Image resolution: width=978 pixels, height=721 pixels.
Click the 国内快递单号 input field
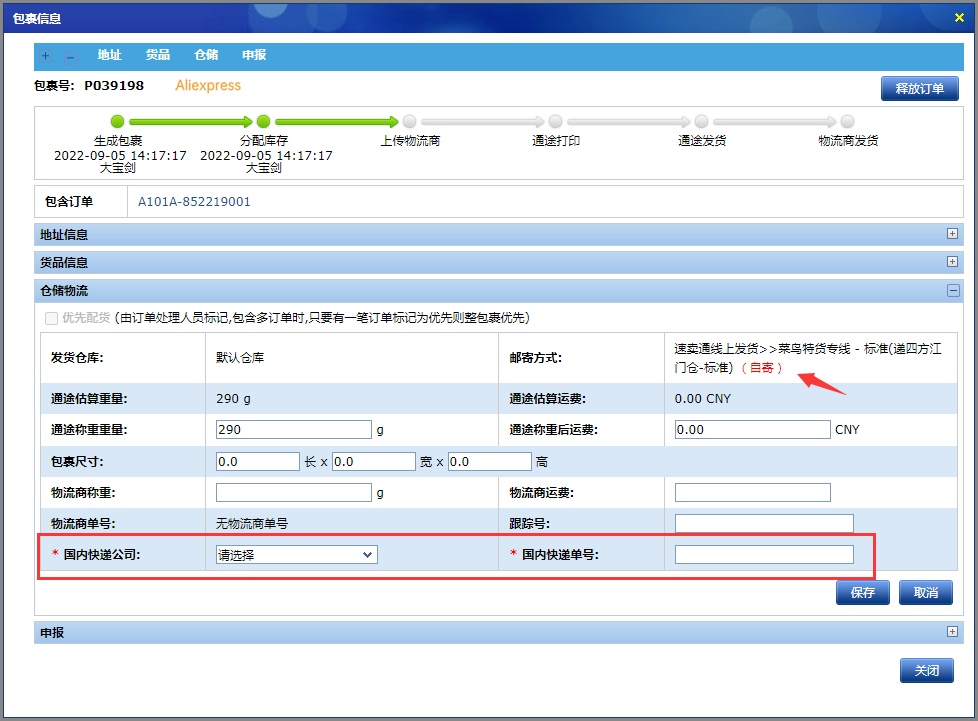pos(764,554)
